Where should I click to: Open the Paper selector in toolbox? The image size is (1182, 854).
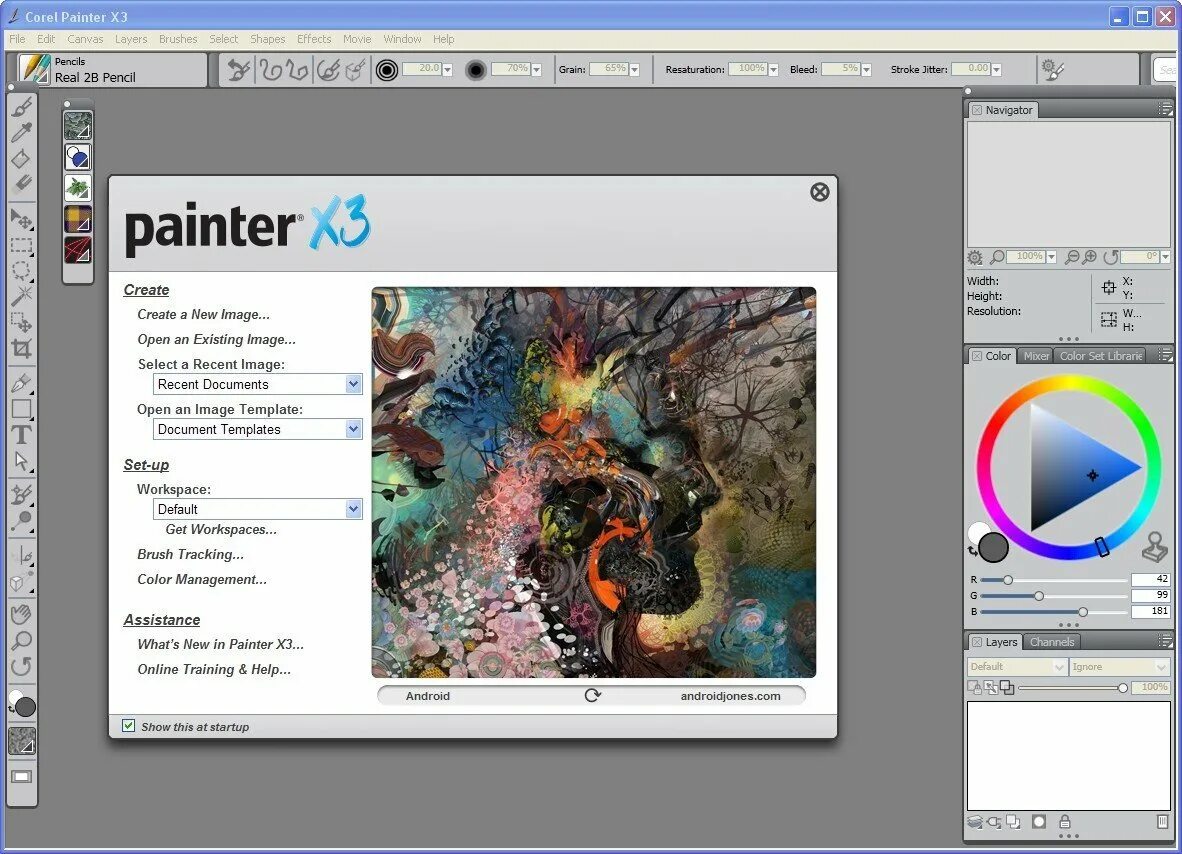[22, 741]
